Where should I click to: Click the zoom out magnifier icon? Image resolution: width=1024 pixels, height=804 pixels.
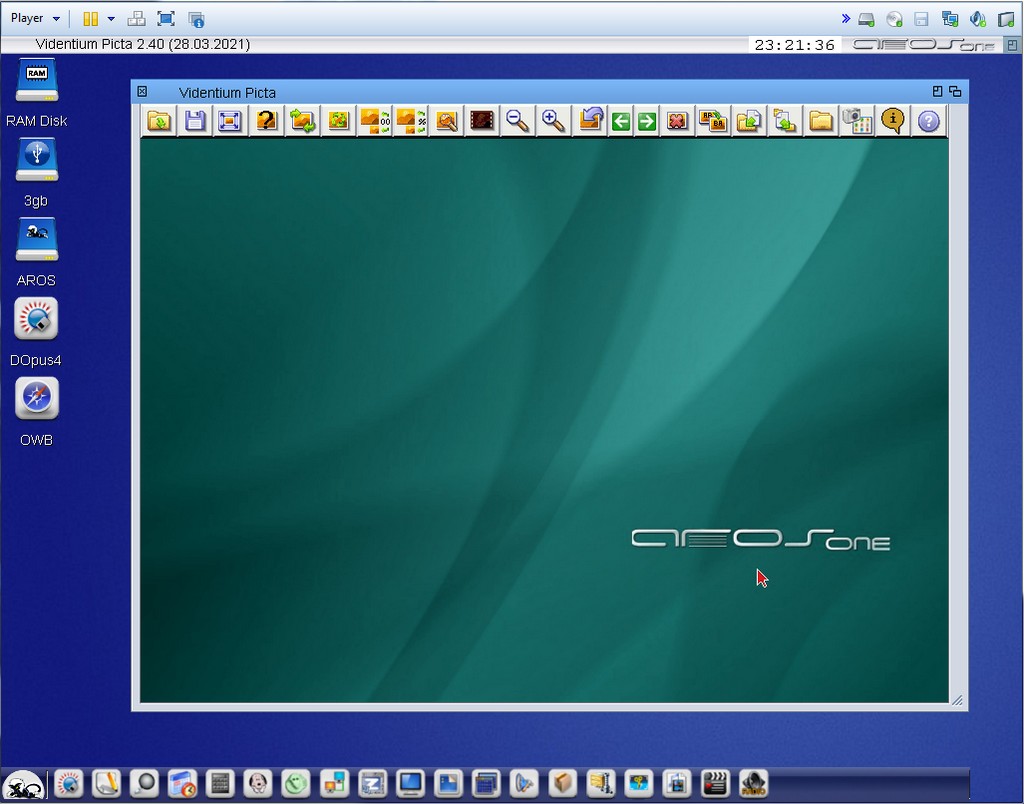(517, 121)
